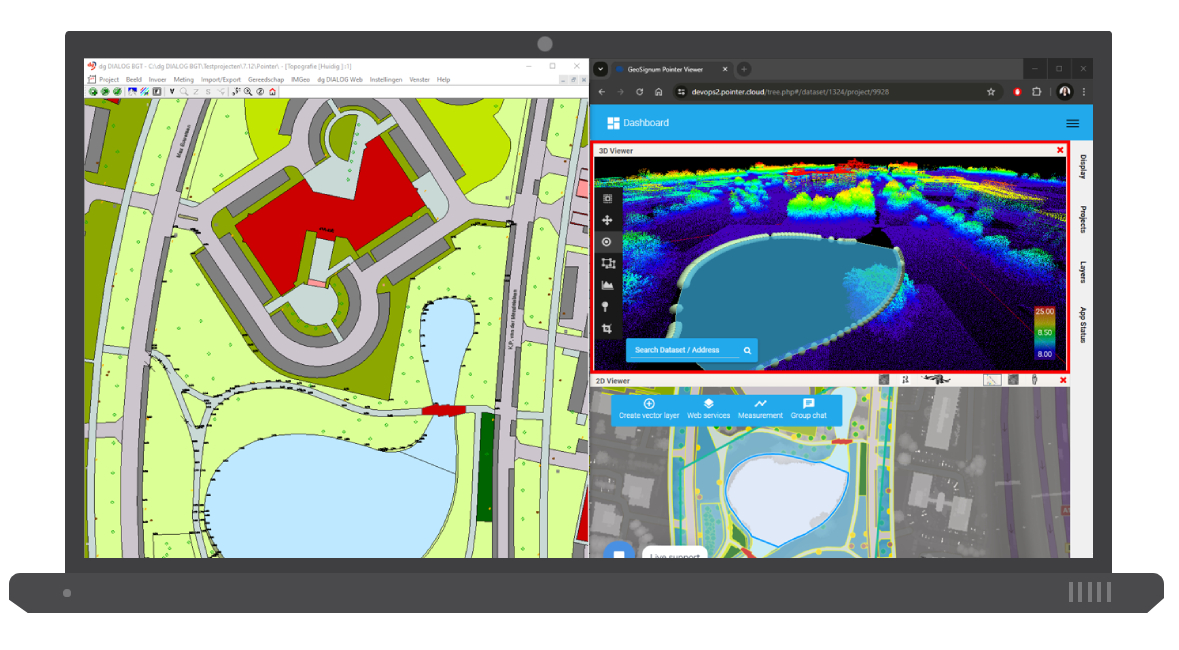
Task: Click the map pin marker tool
Action: tap(607, 307)
